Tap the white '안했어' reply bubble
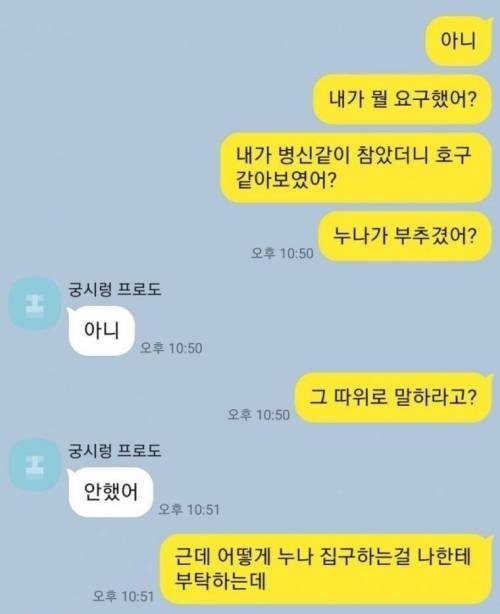500x614 pixels. click(110, 492)
